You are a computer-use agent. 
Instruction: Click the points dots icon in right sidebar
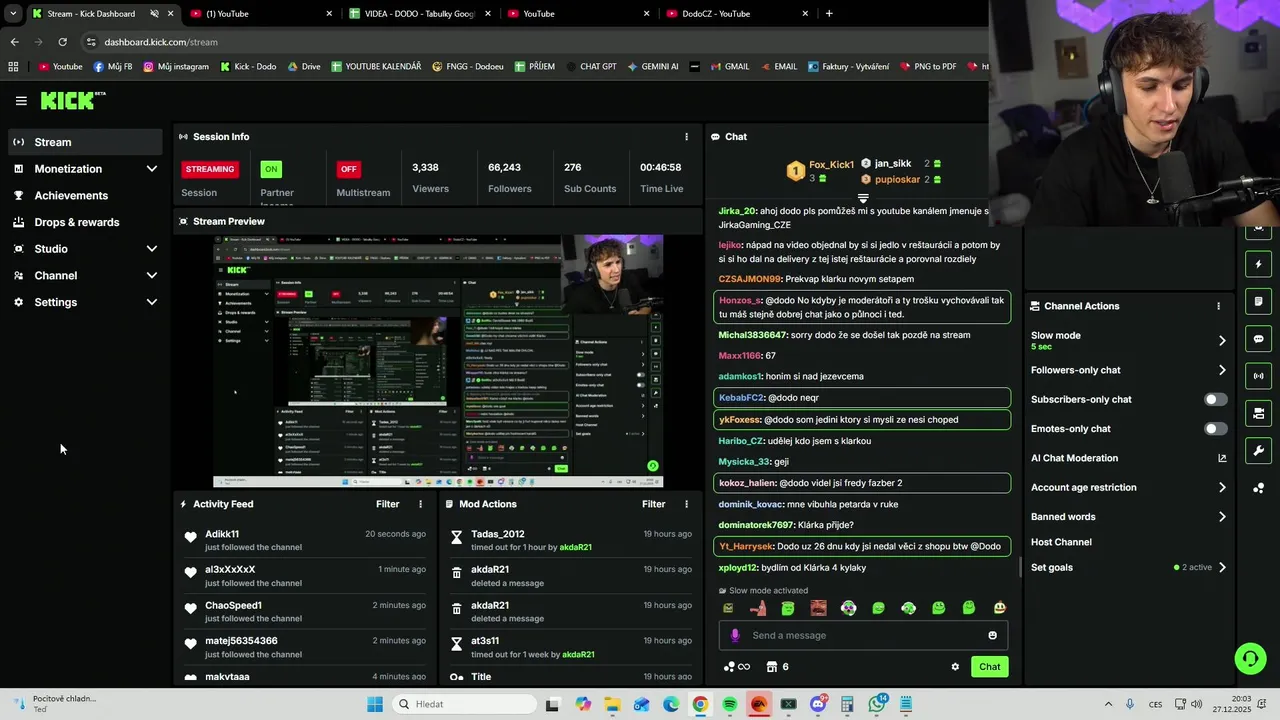1258,488
